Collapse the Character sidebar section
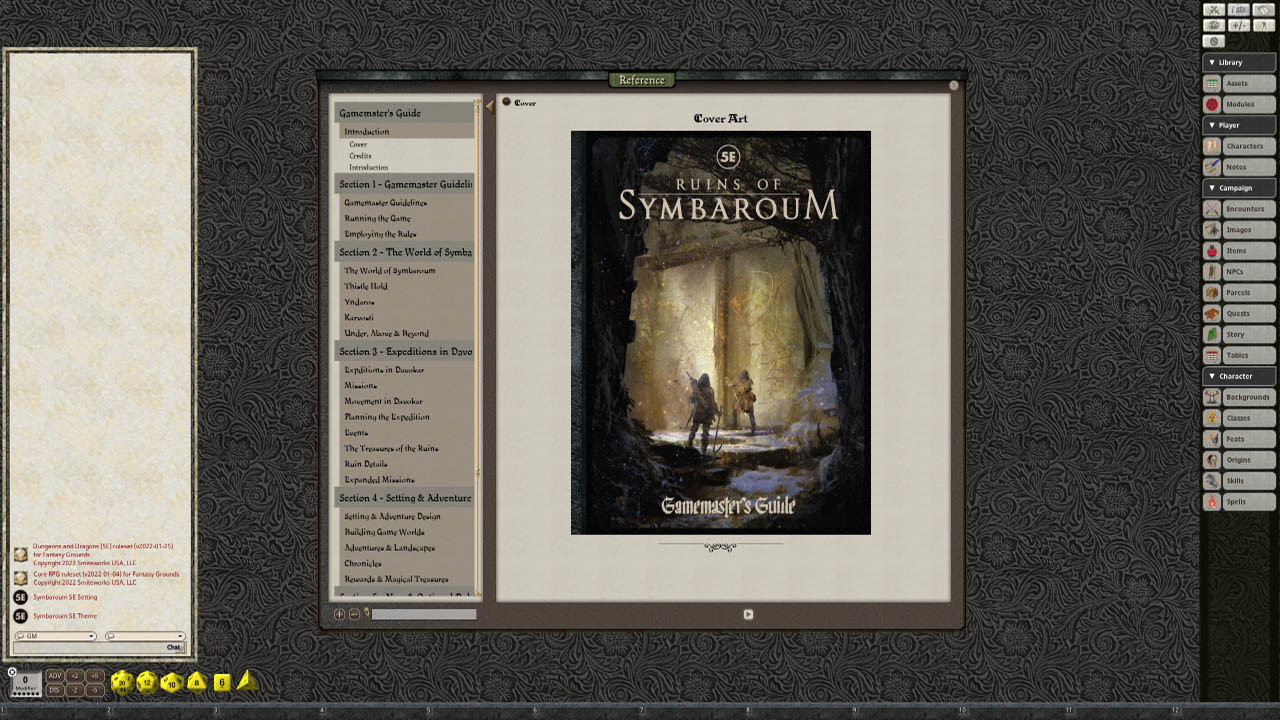Screen dimensions: 1280x720 (1213, 375)
